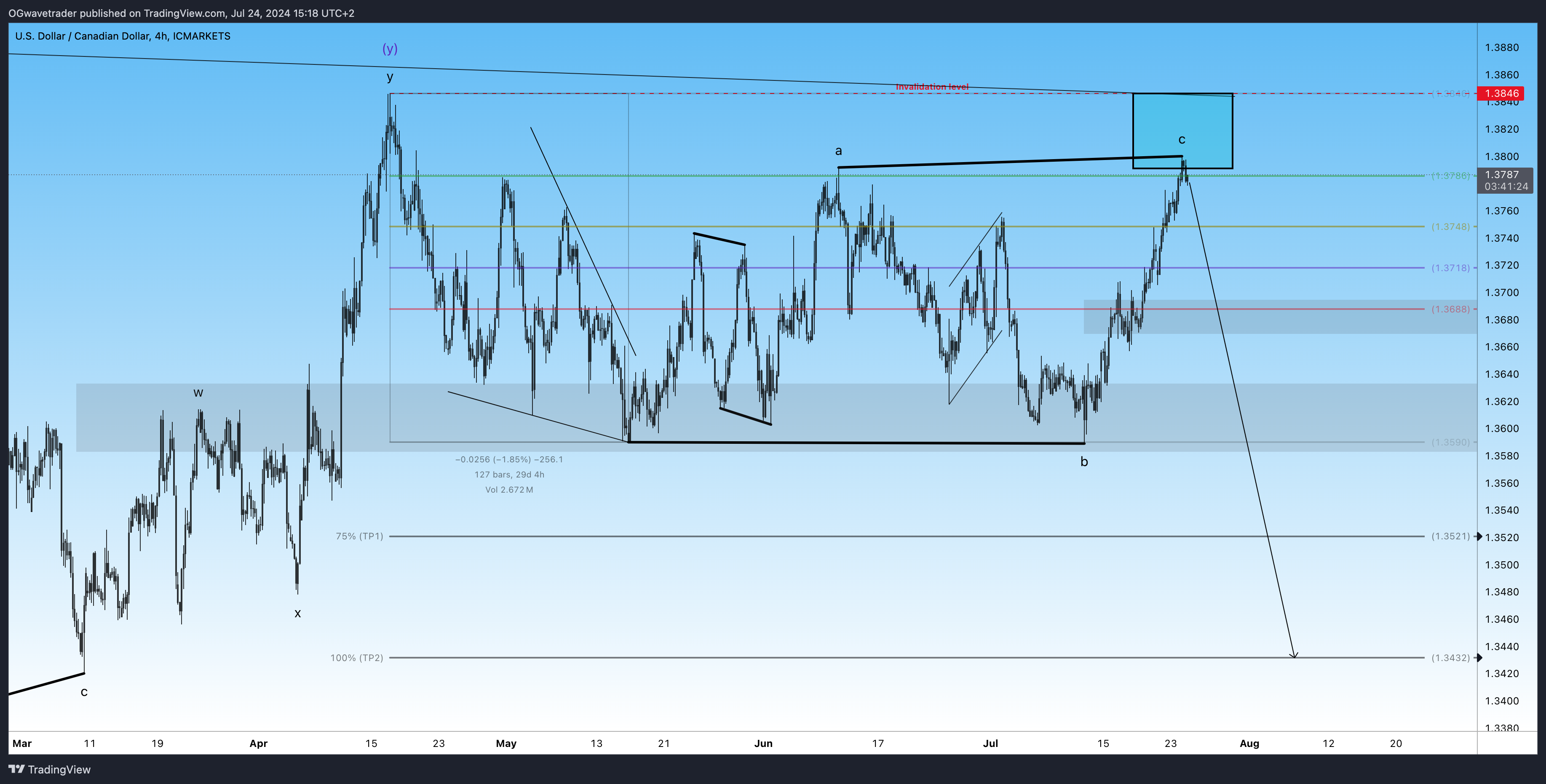This screenshot has height=784, width=1546.
Task: Click the (1.3521) level label
Action: pyautogui.click(x=1450, y=536)
